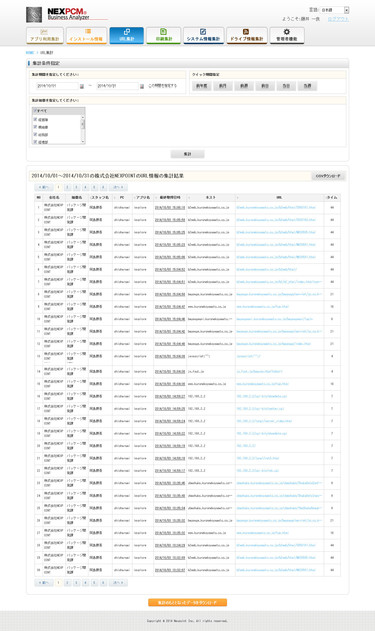Open the インストール情報 tab icon
The image size is (375, 631).
pos(87,32)
